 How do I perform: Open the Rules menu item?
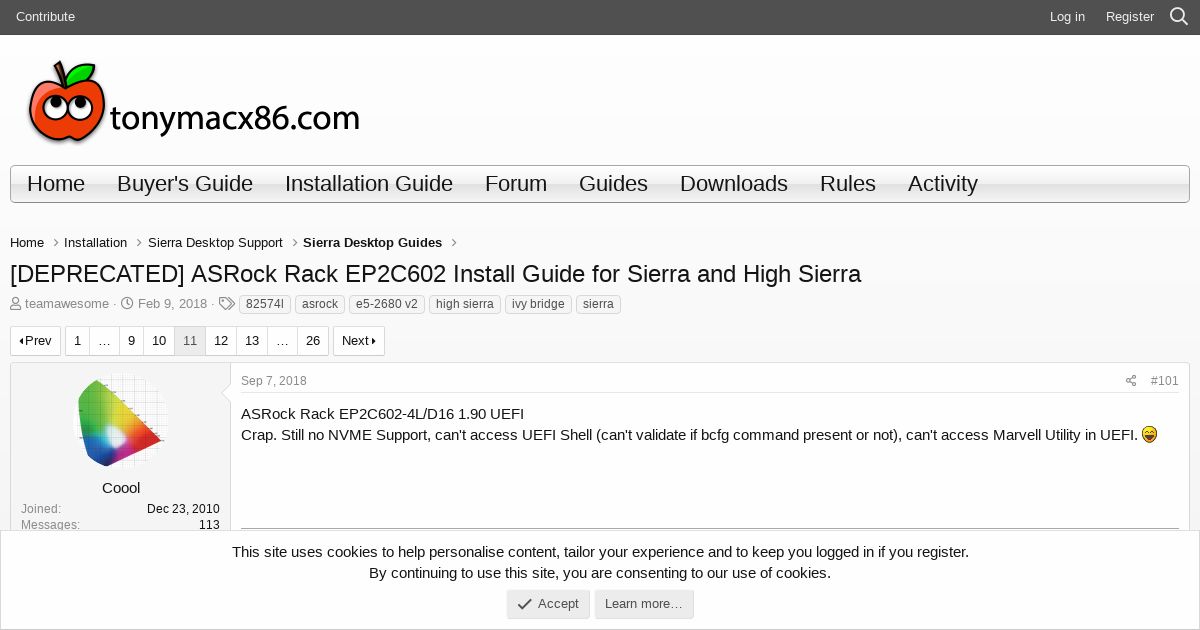(848, 184)
